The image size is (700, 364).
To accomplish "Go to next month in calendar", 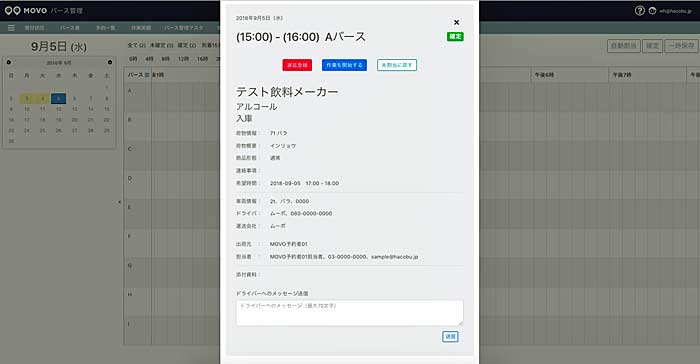I will click(x=110, y=63).
